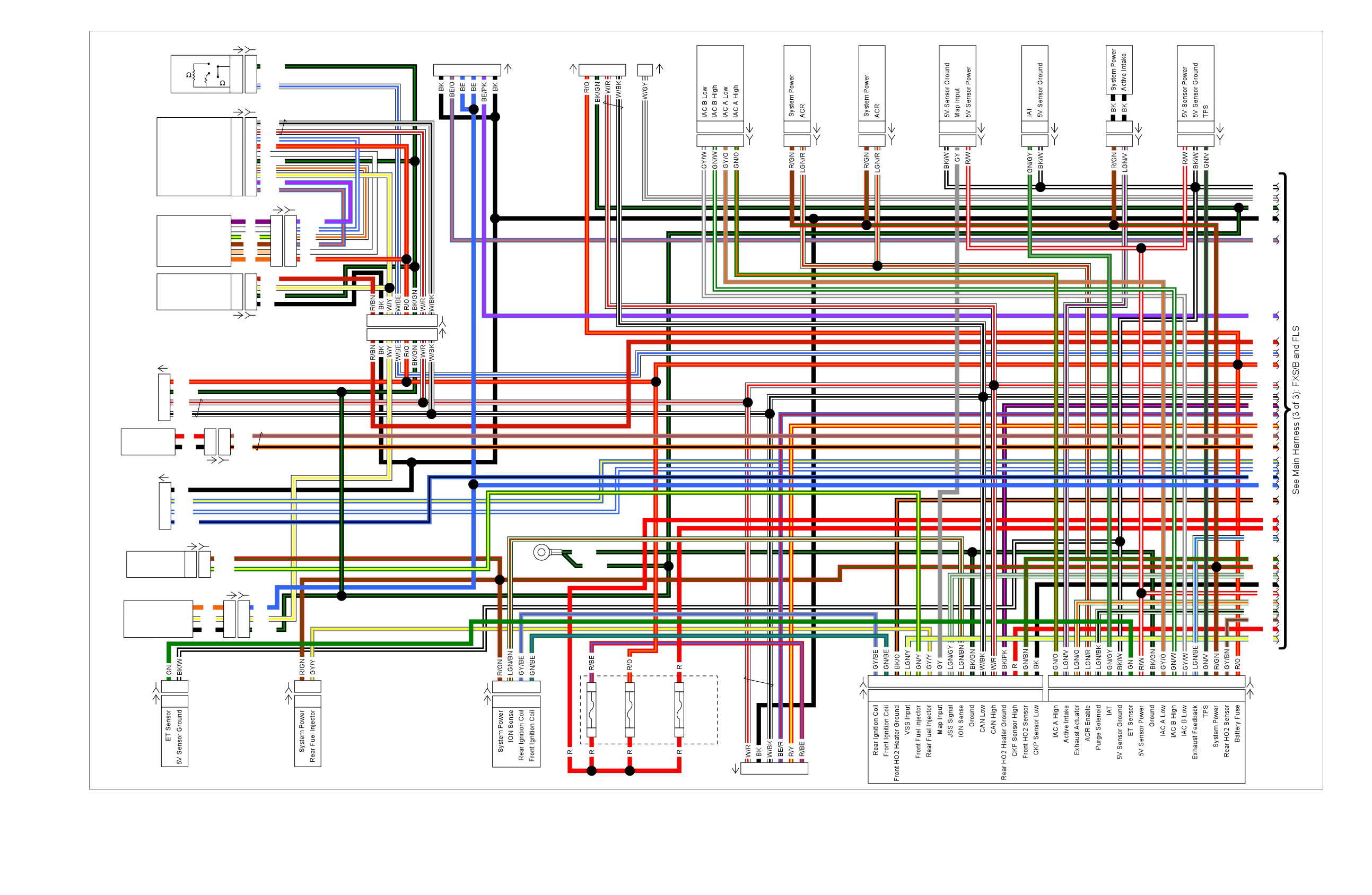Select the "JSS Signal" pin label

click(x=950, y=722)
